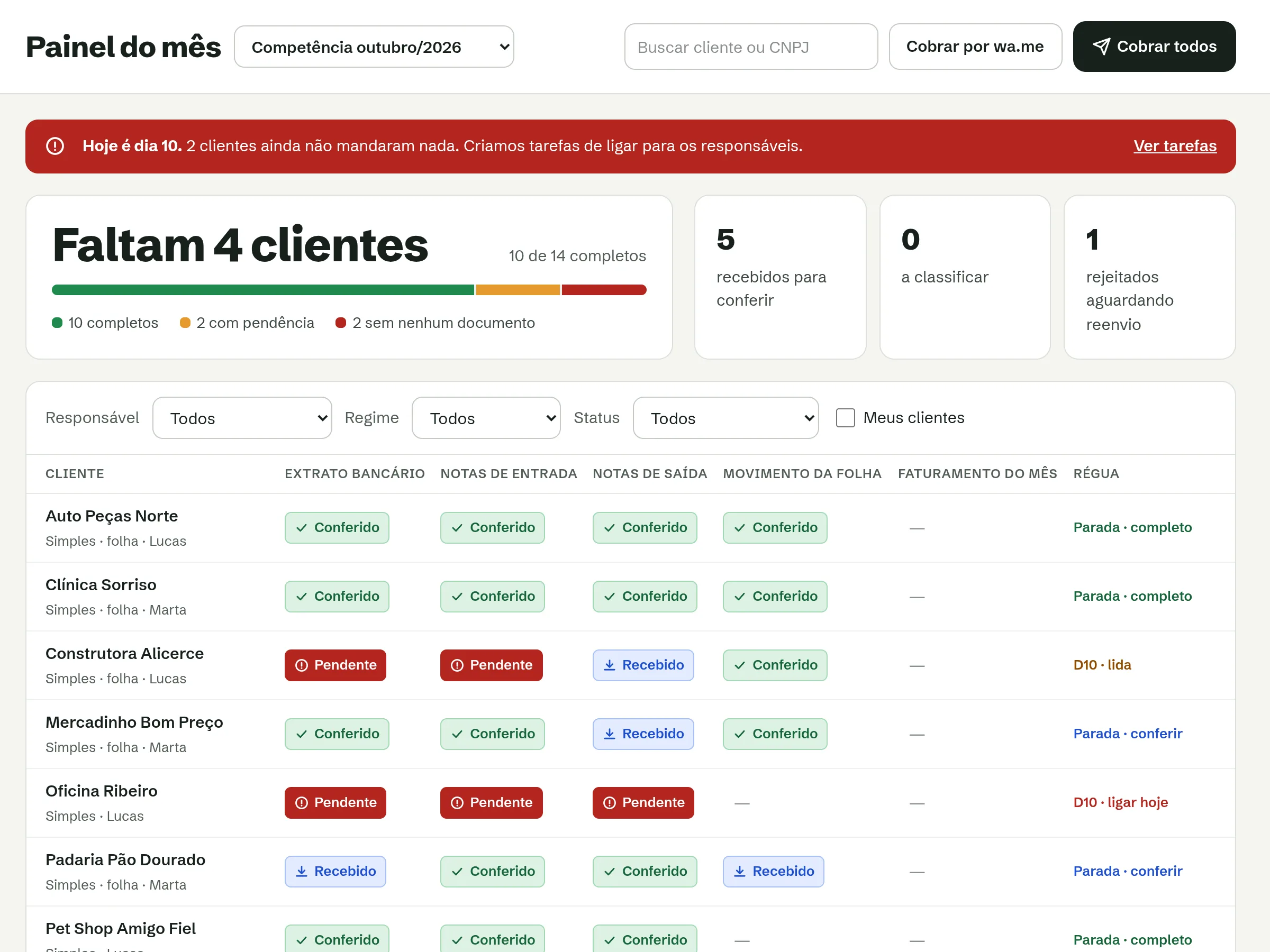Click Mercadinho Bom Preço's Recebido download badge

click(x=643, y=734)
